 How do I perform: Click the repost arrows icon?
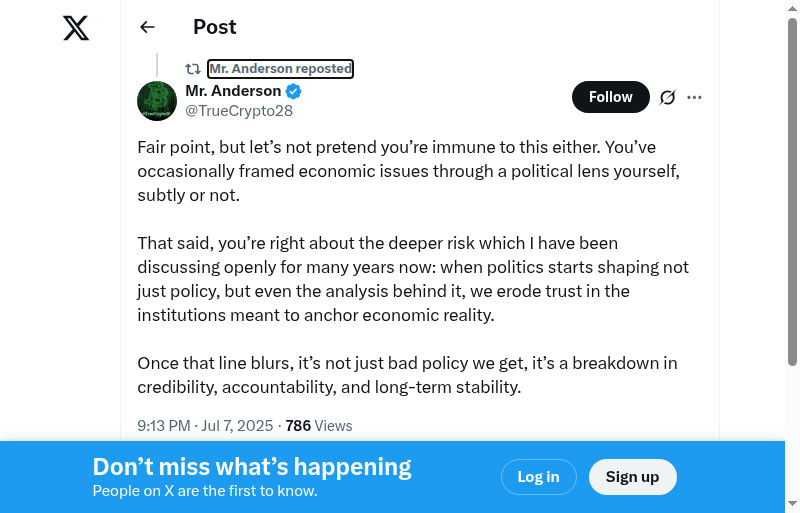(x=193, y=69)
